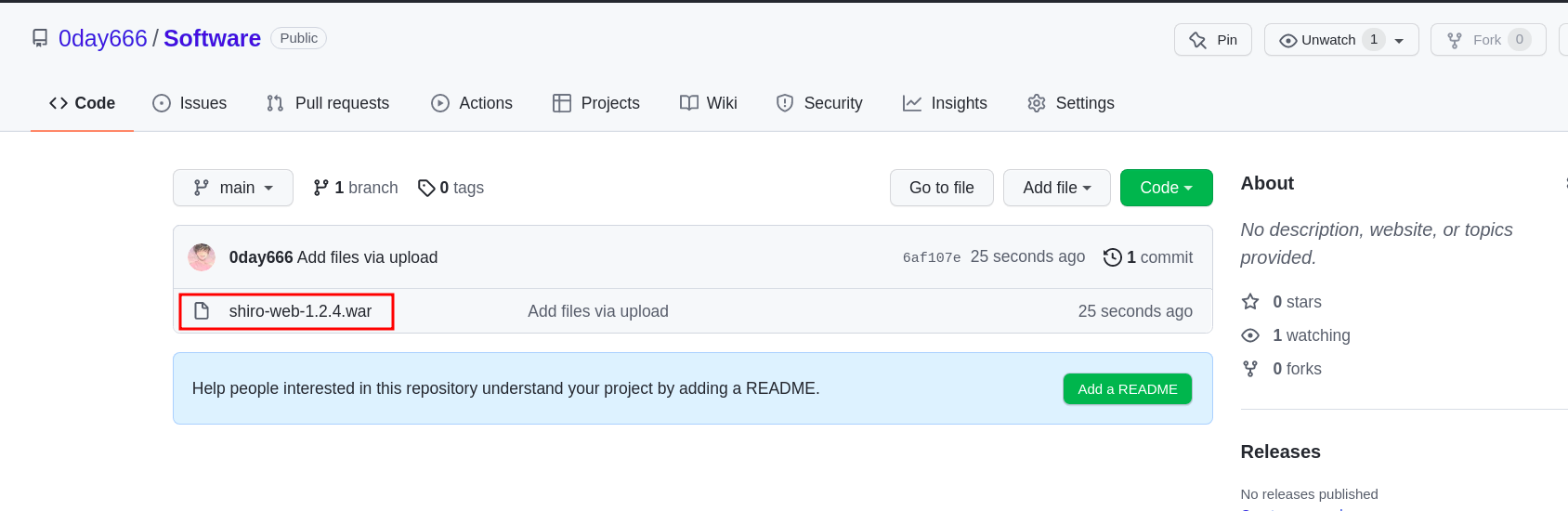Click the Go to file button
The image size is (1568, 511).
pos(942,188)
